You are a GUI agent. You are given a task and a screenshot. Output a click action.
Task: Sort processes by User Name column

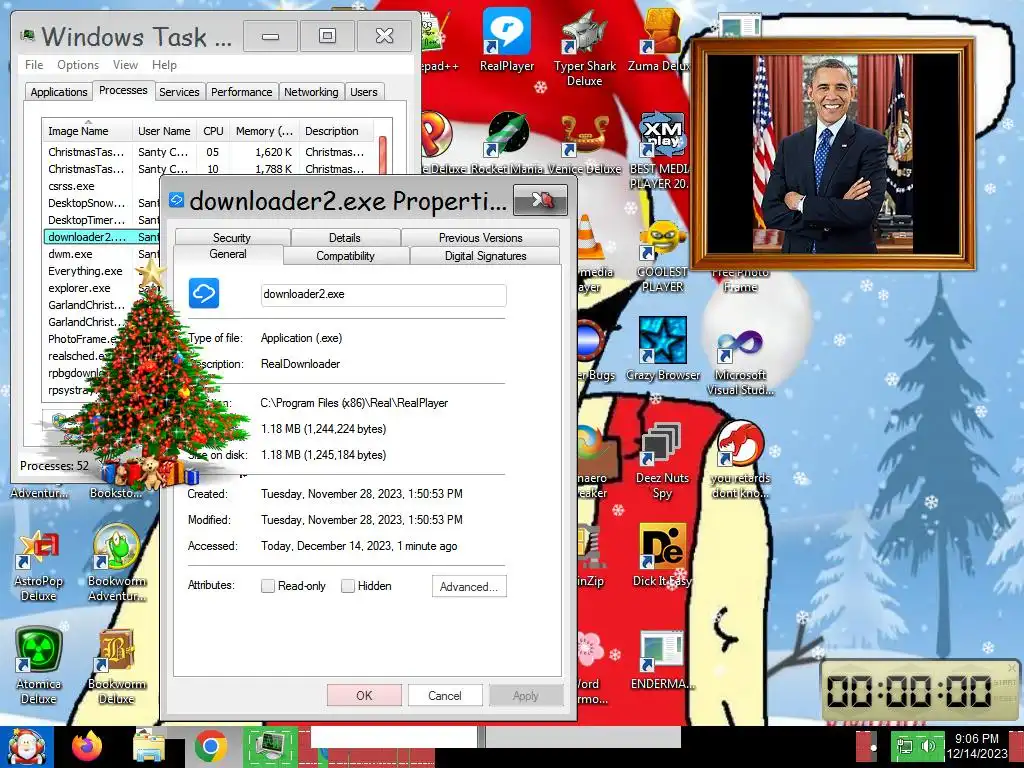pyautogui.click(x=164, y=131)
